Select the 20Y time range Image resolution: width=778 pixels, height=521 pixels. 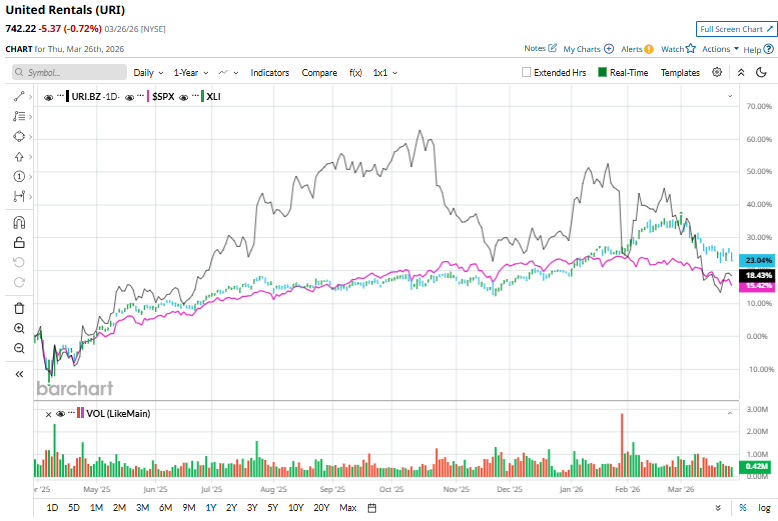[322, 508]
